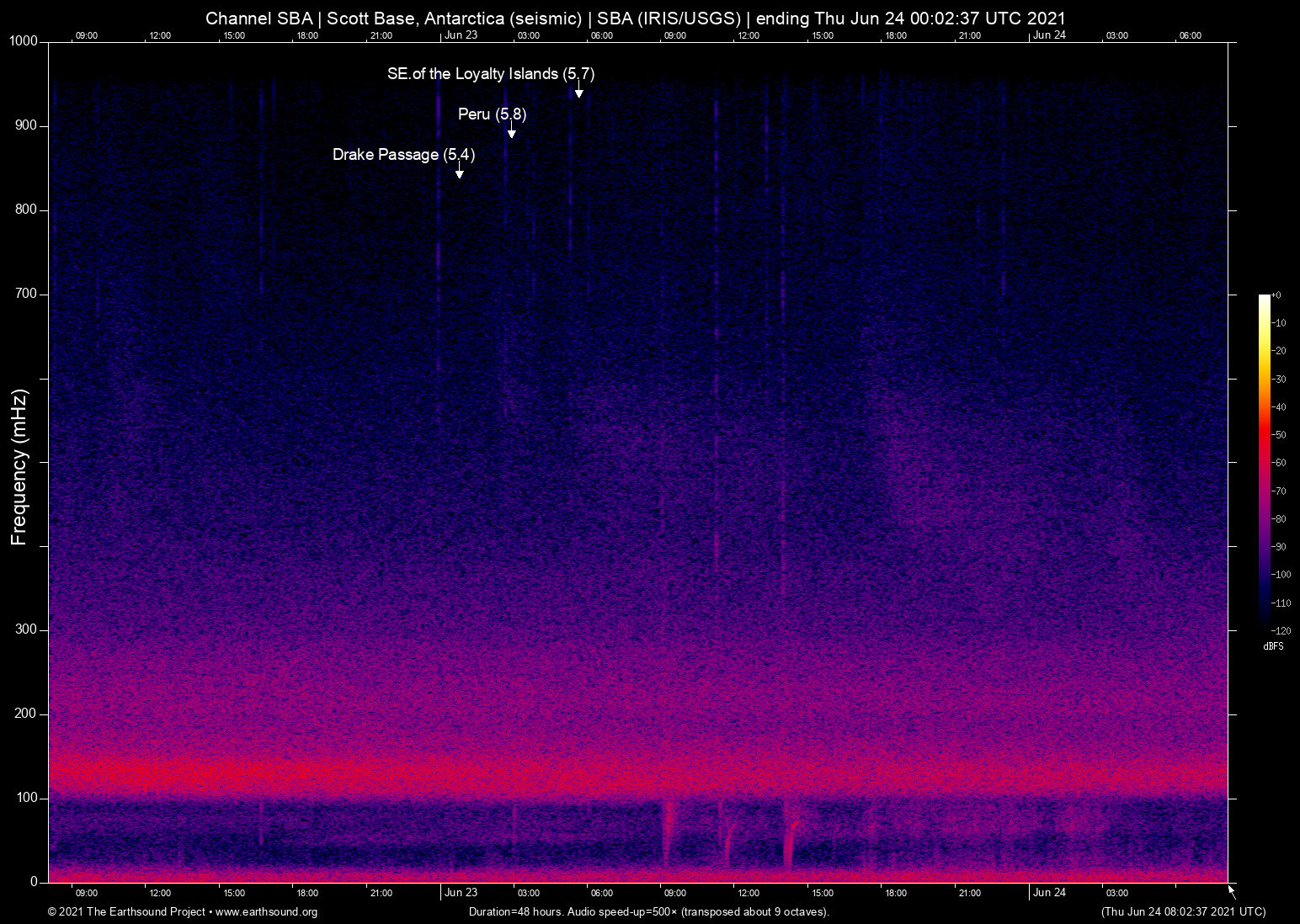Click the 'Frequency (mHz)' axis title
Image resolution: width=1300 pixels, height=924 pixels.
coord(19,467)
